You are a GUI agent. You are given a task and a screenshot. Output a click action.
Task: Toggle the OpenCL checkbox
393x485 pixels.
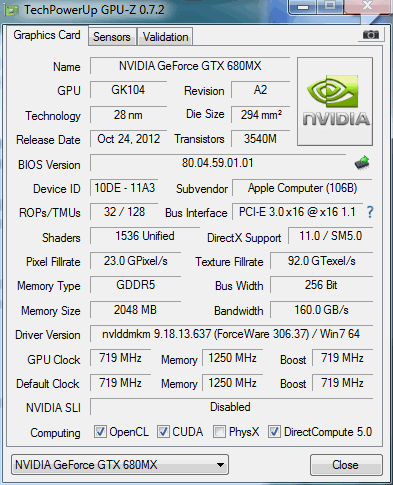coord(100,432)
